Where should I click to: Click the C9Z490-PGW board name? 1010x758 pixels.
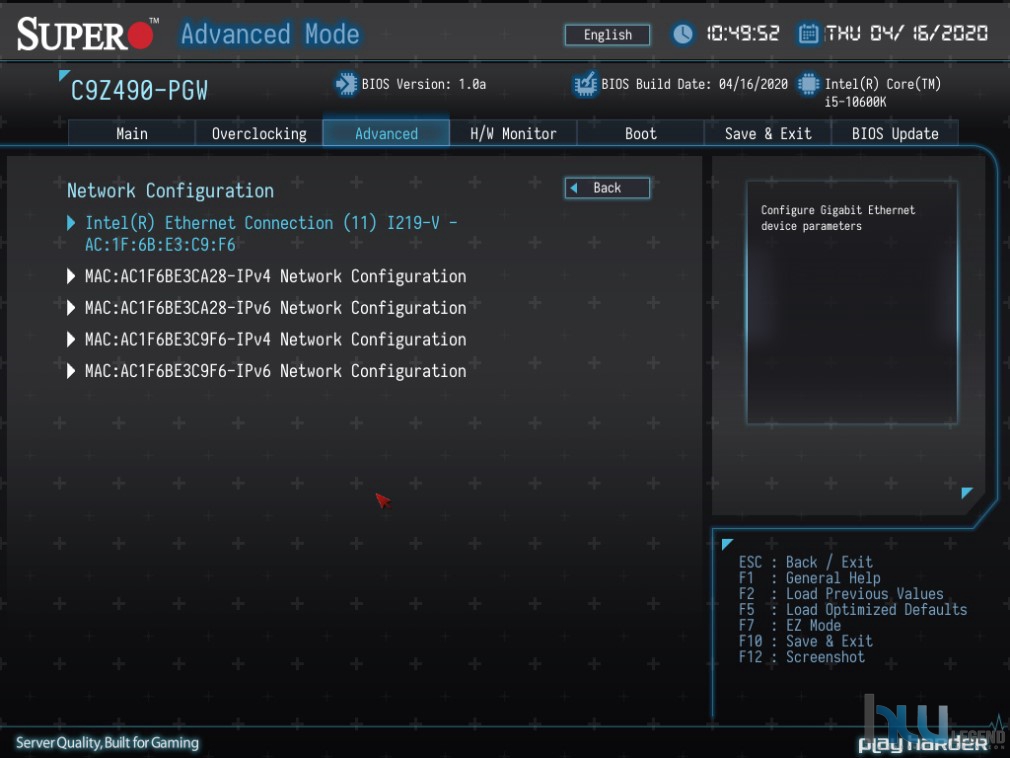(x=139, y=91)
